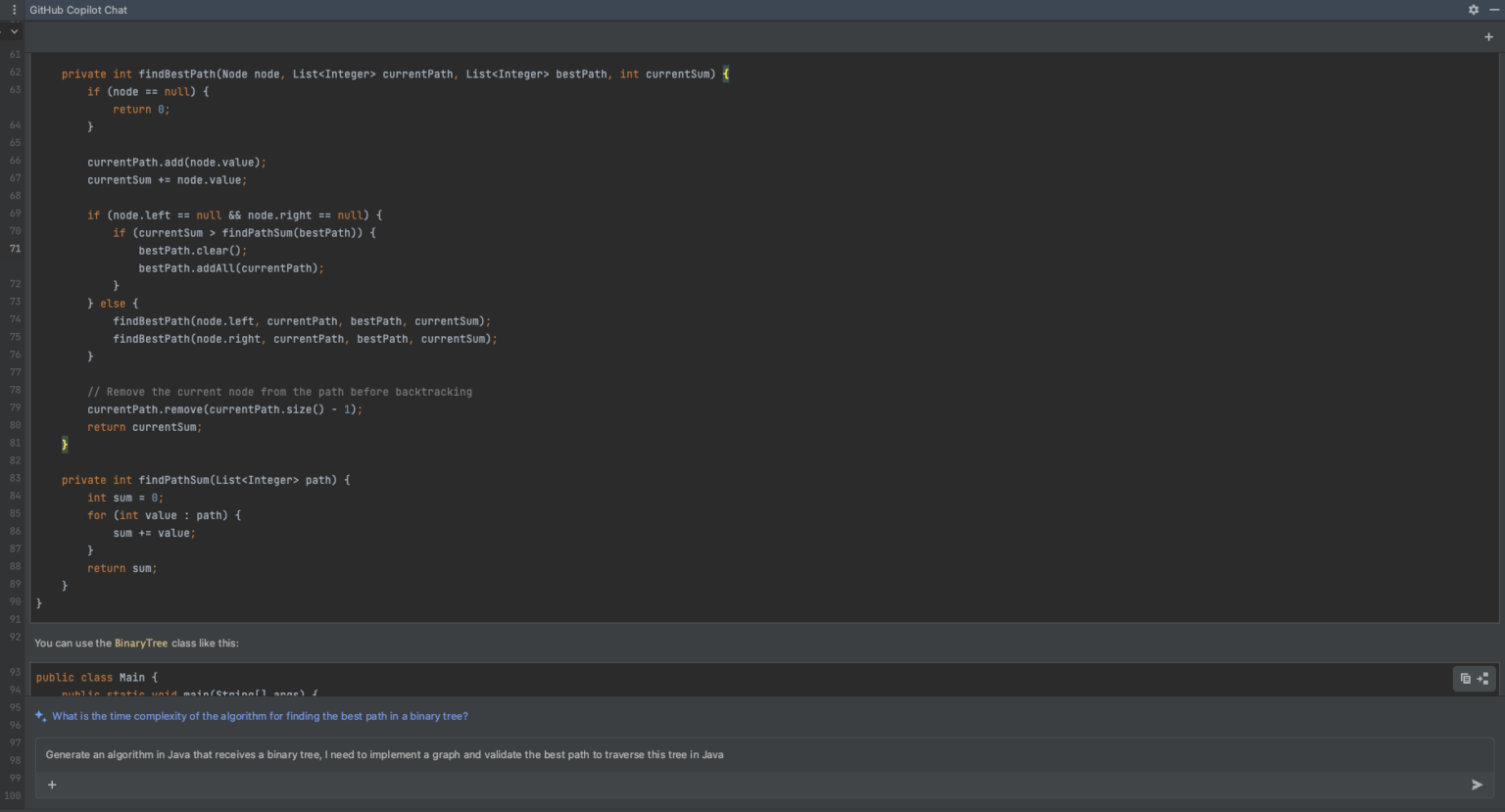This screenshot has height=812, width=1505.
Task: Click the sparkle icon beside suggested question
Action: tap(40, 716)
